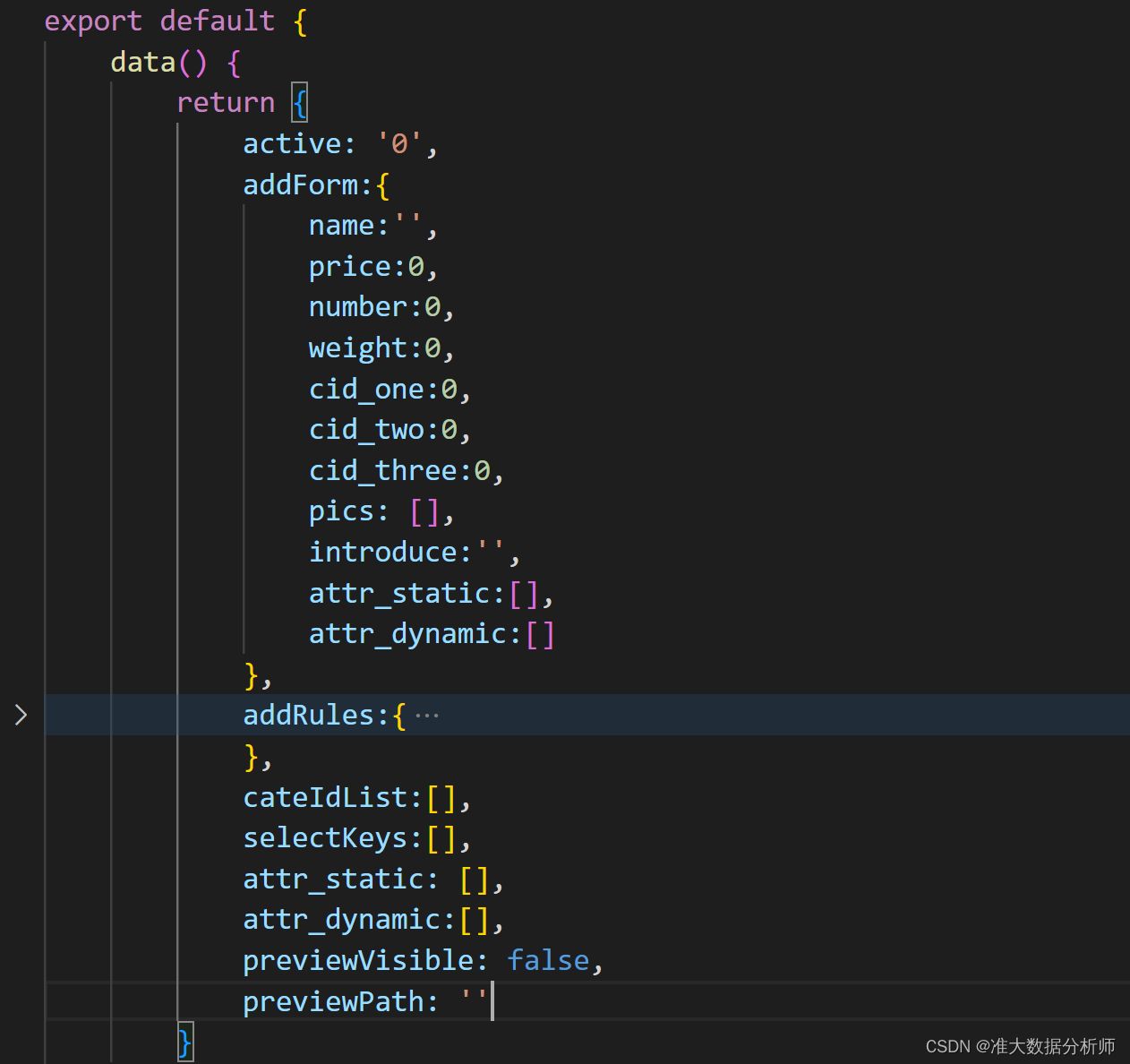Click the 'attr_static: [],' line with a space
This screenshot has width=1130, height=1064.
374,879
